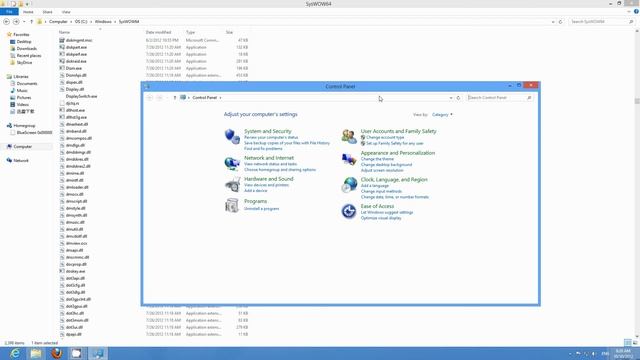Click System and Security heading link
This screenshot has width=640, height=360.
pos(268,131)
